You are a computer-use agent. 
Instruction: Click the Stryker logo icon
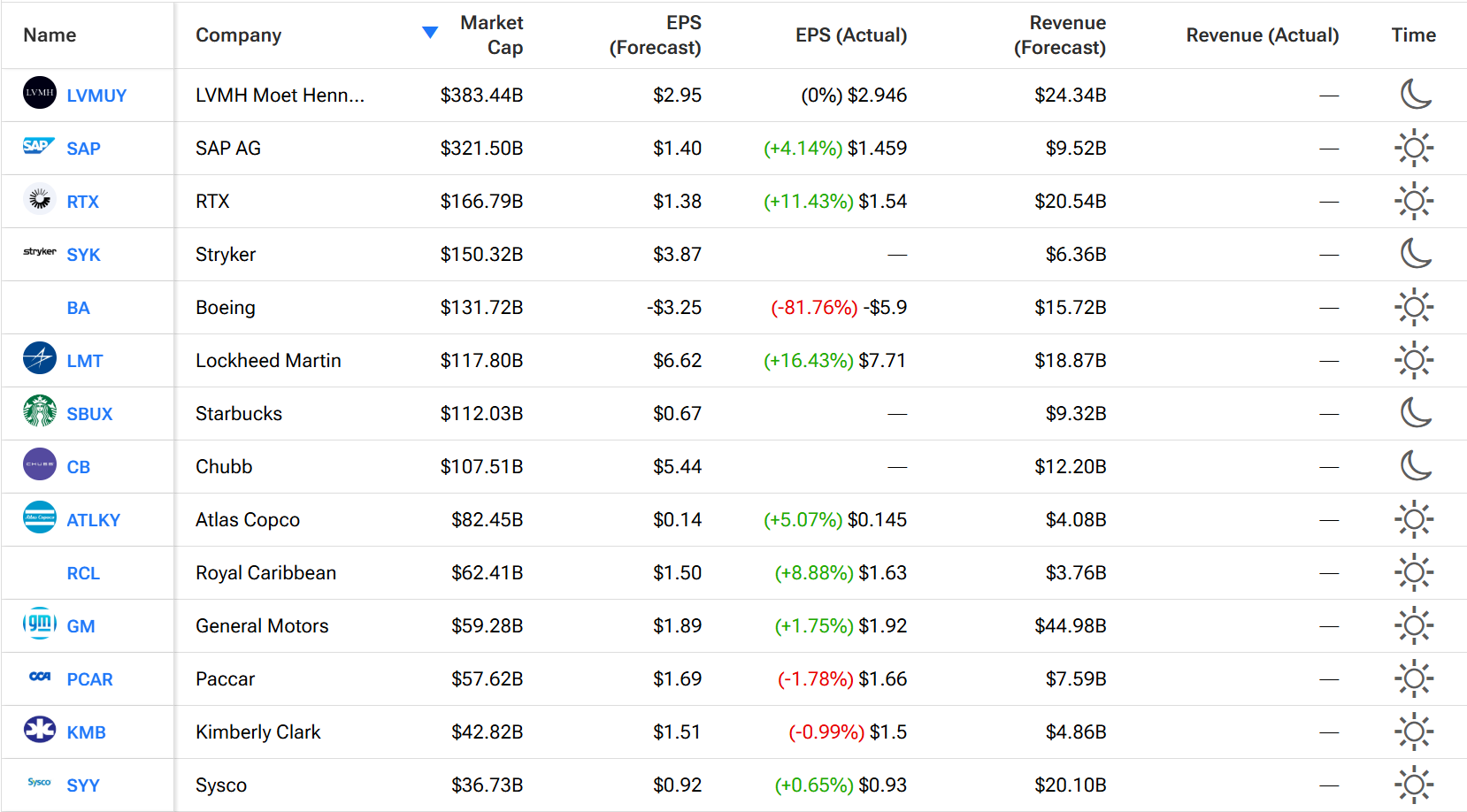(40, 252)
